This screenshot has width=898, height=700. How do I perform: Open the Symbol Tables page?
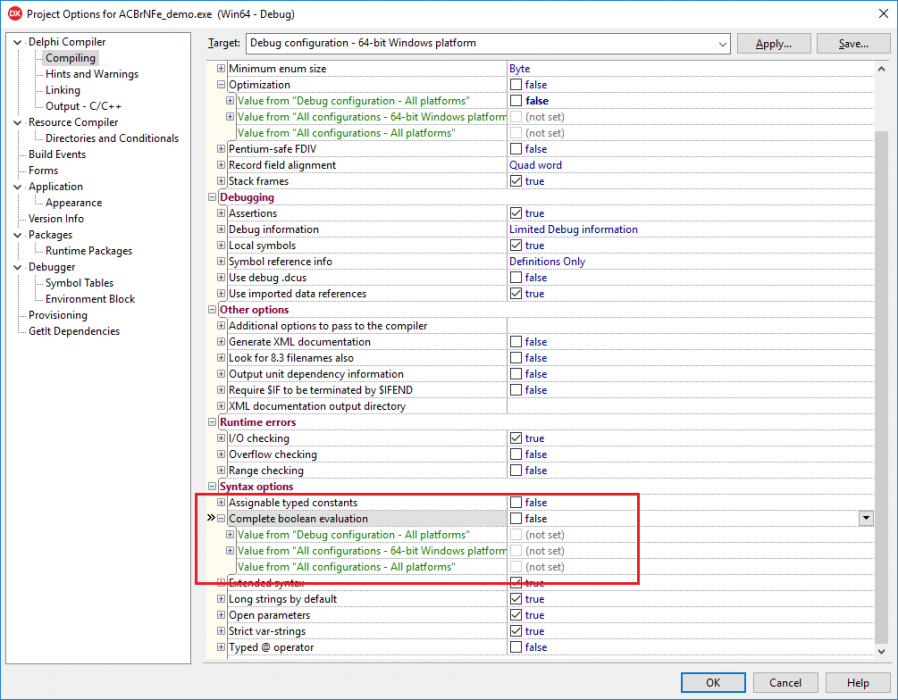(80, 283)
